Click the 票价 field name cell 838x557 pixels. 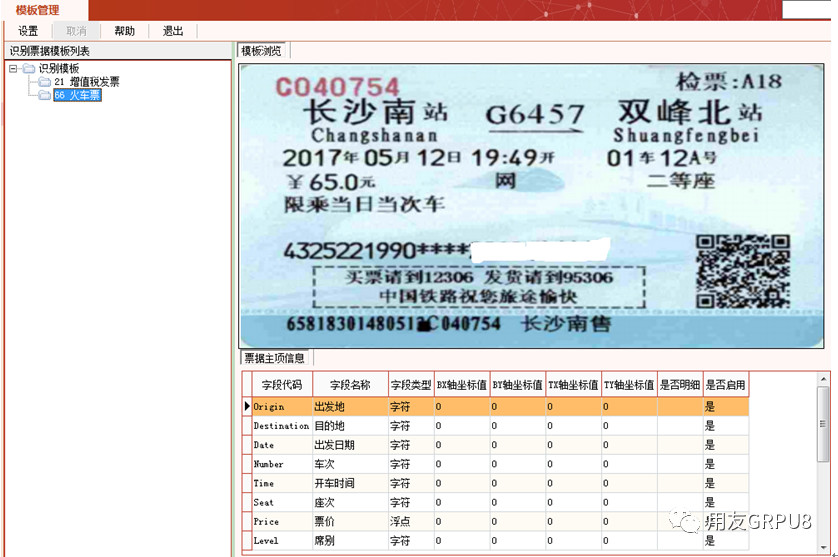(350, 522)
